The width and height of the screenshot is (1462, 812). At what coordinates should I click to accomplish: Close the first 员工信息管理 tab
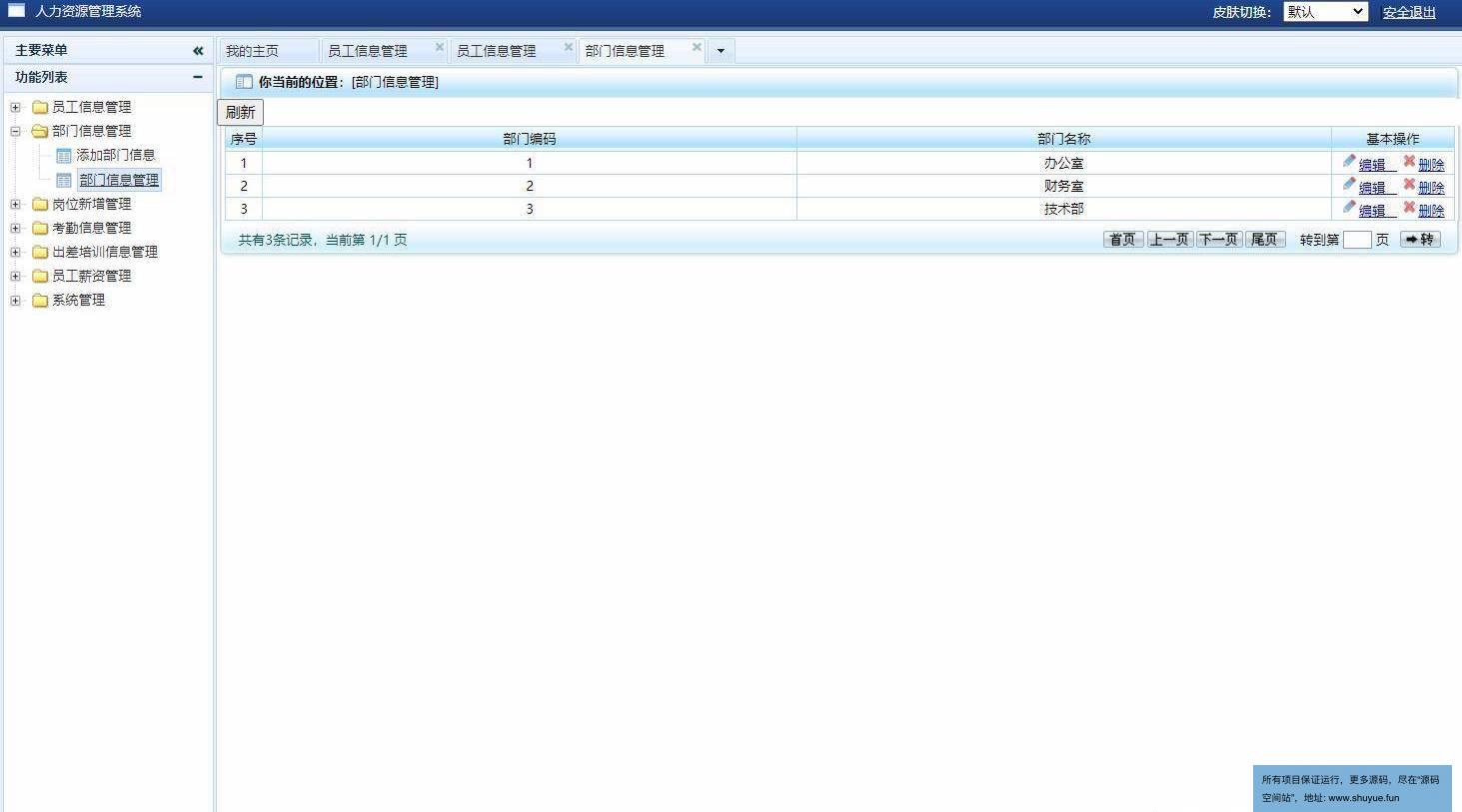(440, 47)
